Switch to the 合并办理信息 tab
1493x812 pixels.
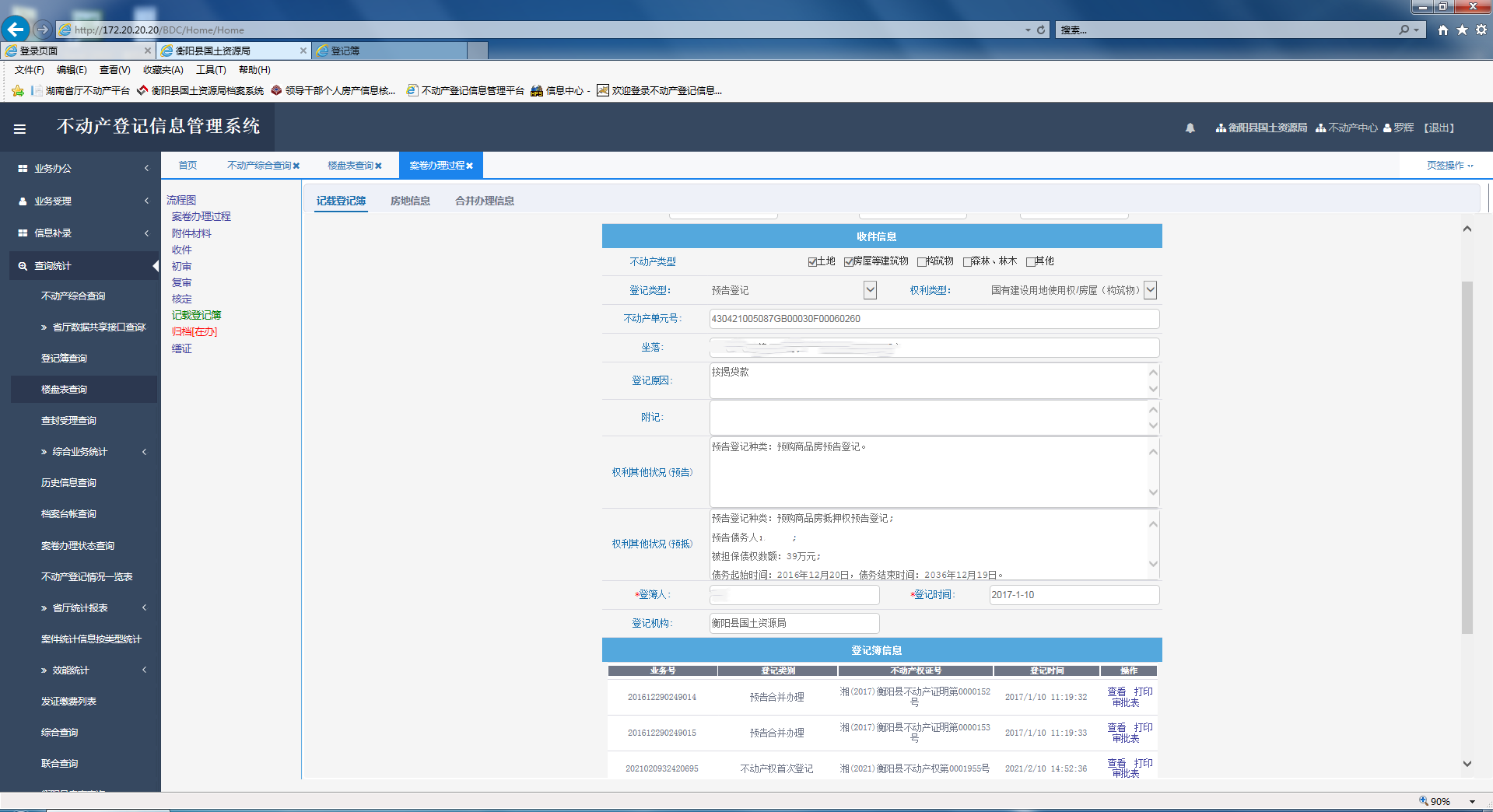coord(485,201)
